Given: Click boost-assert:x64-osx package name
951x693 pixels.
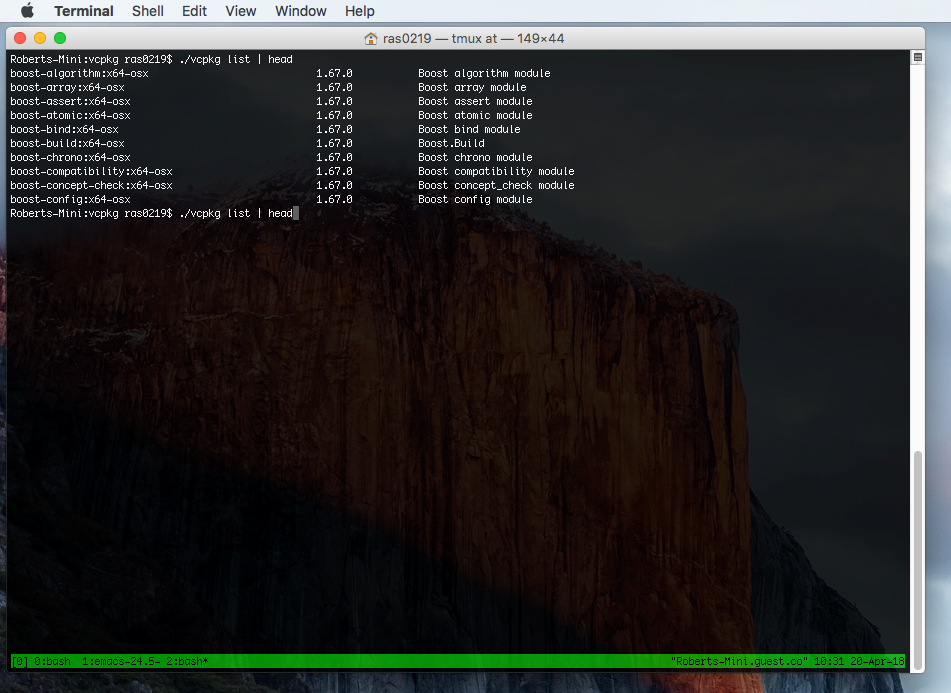Looking at the screenshot, I should point(70,101).
